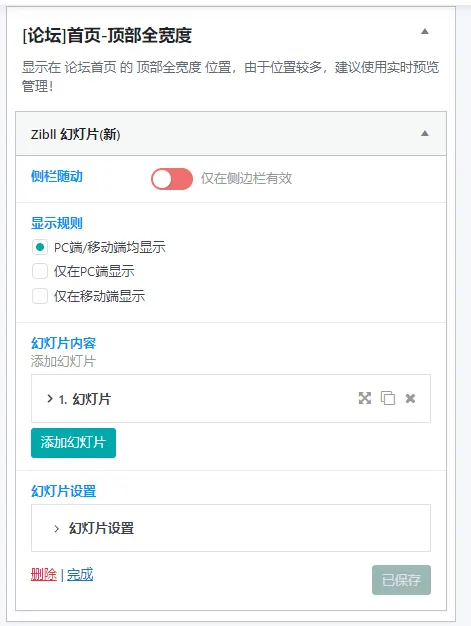The image size is (471, 626).
Task: Click the 侧栏随动 label
Action: click(57, 176)
